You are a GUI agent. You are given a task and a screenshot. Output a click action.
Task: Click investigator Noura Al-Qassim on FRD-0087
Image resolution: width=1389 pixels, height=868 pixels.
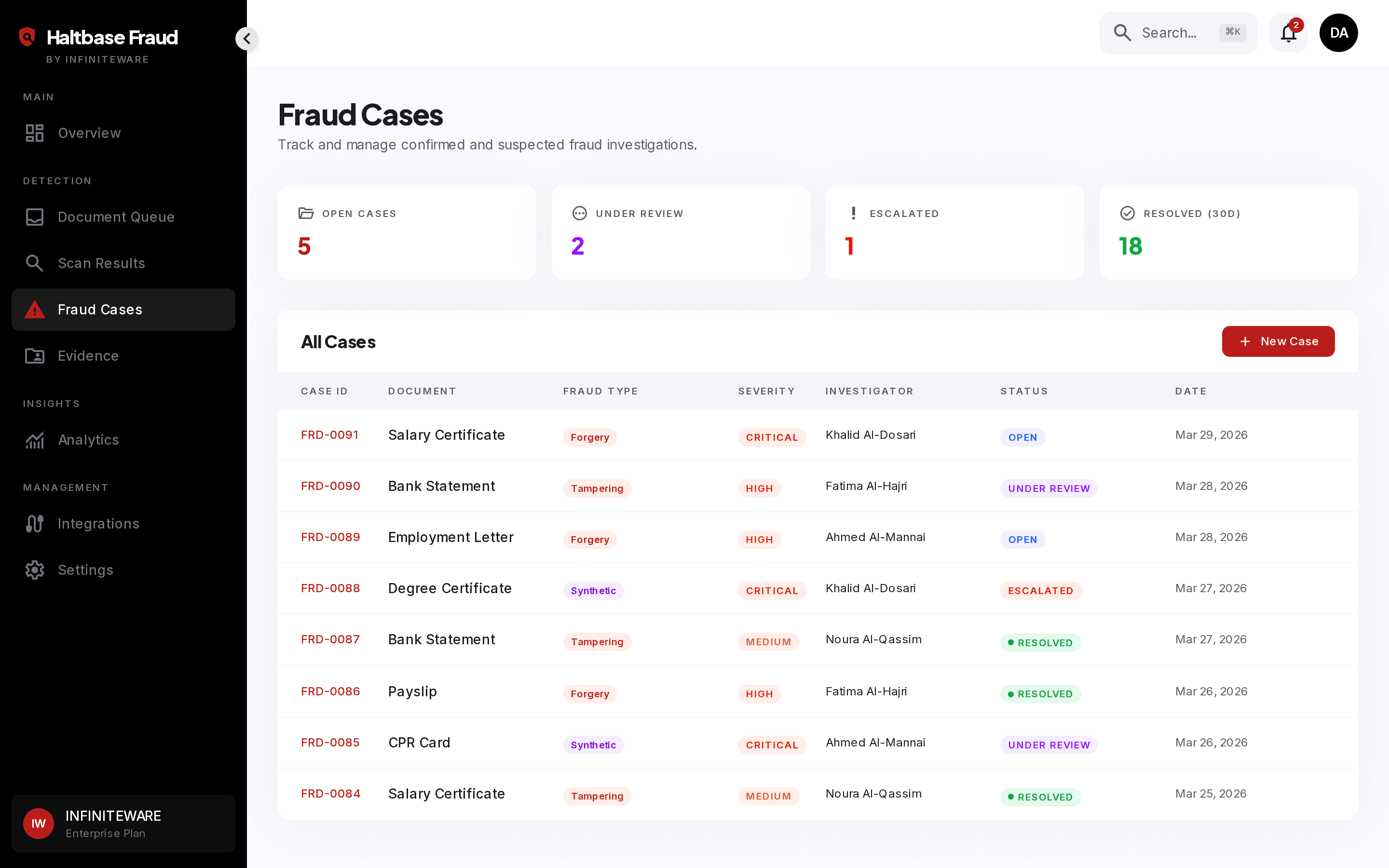point(873,639)
